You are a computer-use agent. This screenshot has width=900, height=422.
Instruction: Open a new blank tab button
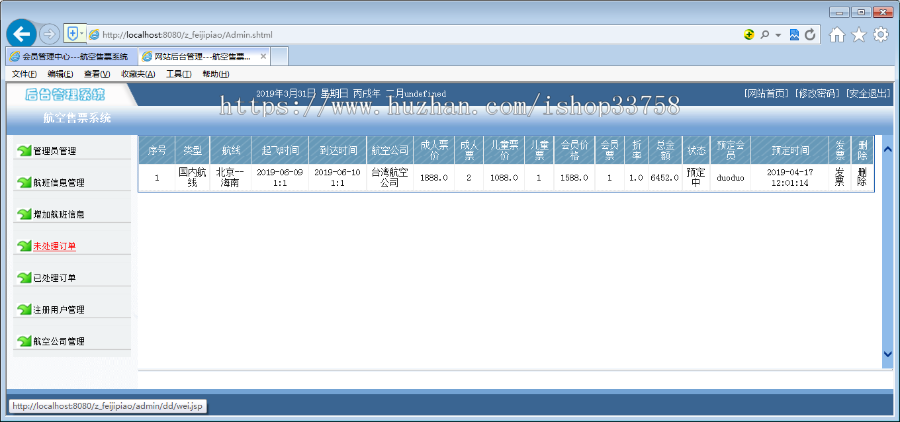tap(279, 57)
